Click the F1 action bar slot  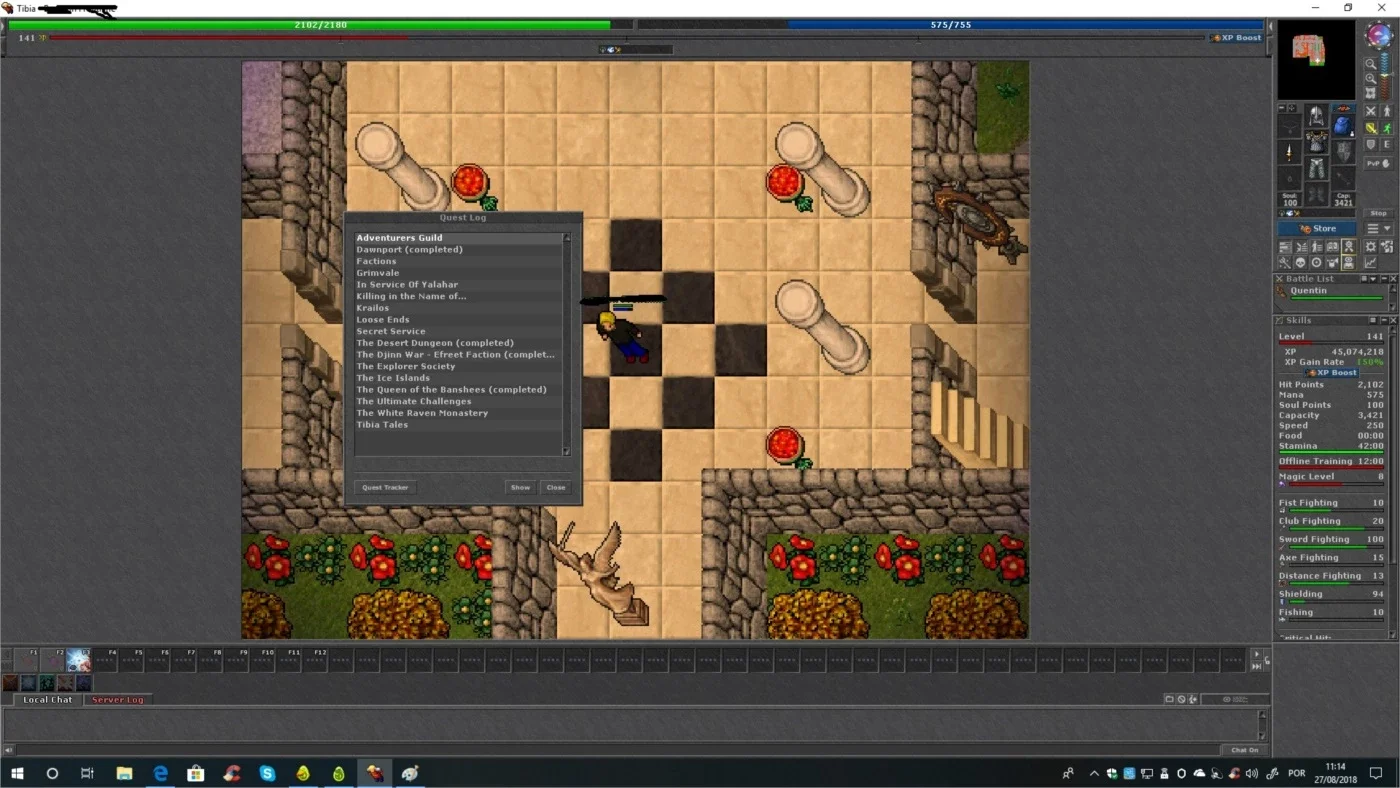pyautogui.click(x=26, y=660)
